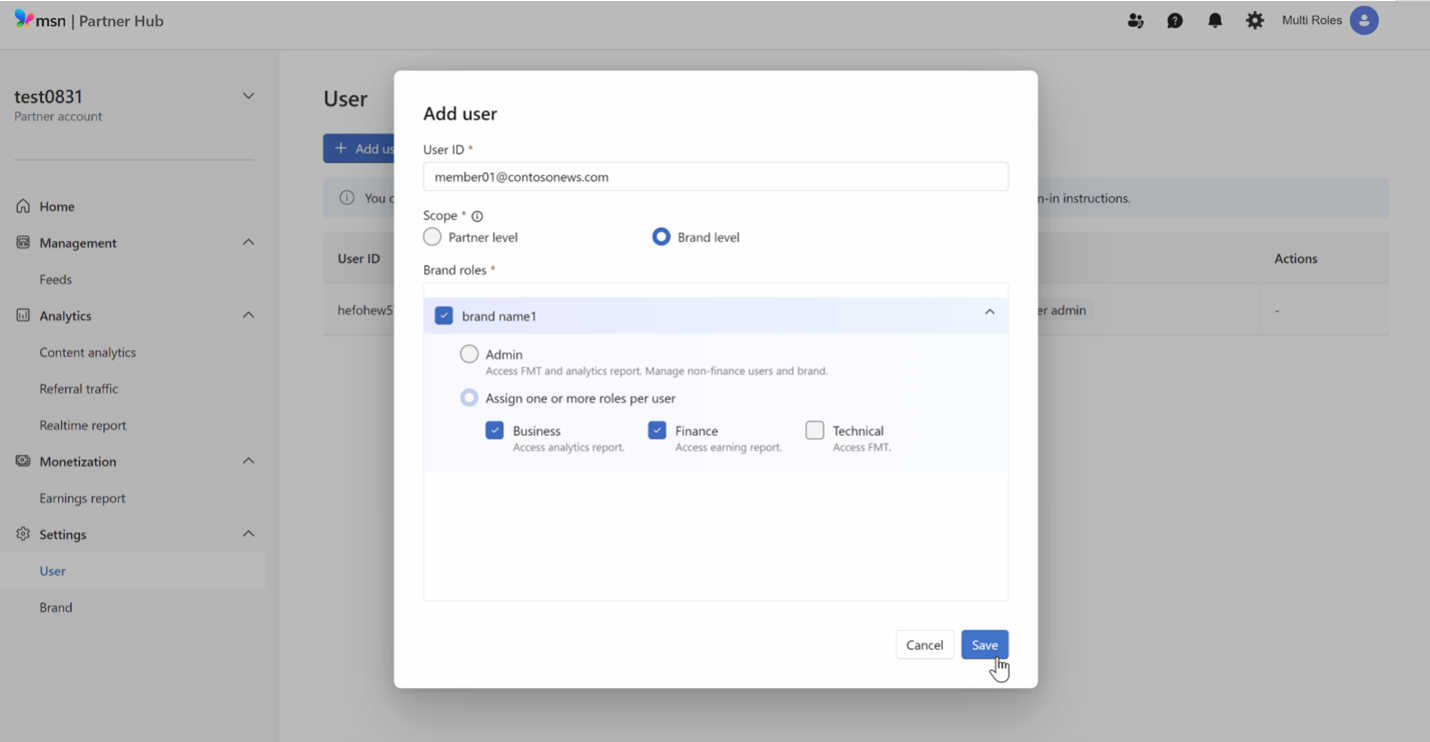This screenshot has width=1430, height=742.
Task: Go to Earnings report in the sidebar
Action: (81, 497)
